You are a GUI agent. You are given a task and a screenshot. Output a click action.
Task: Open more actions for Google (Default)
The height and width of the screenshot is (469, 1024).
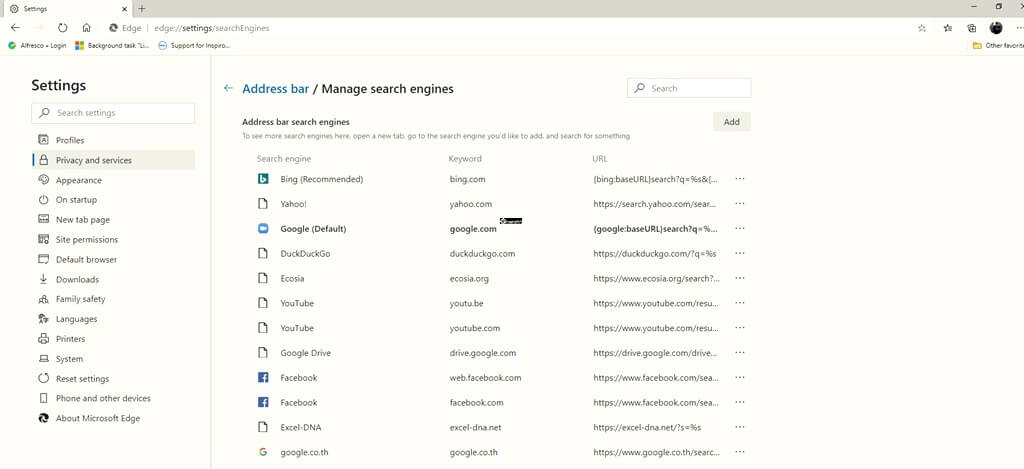739,229
